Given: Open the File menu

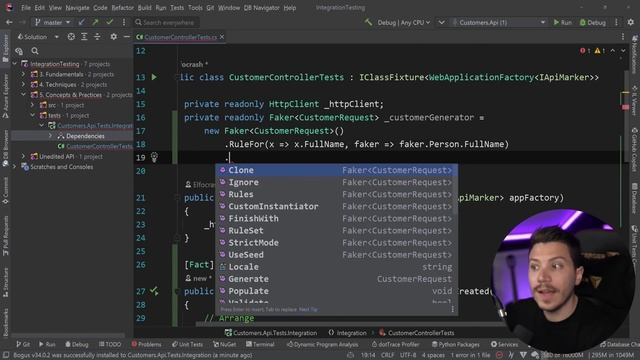Looking at the screenshot, I should (26, 8).
